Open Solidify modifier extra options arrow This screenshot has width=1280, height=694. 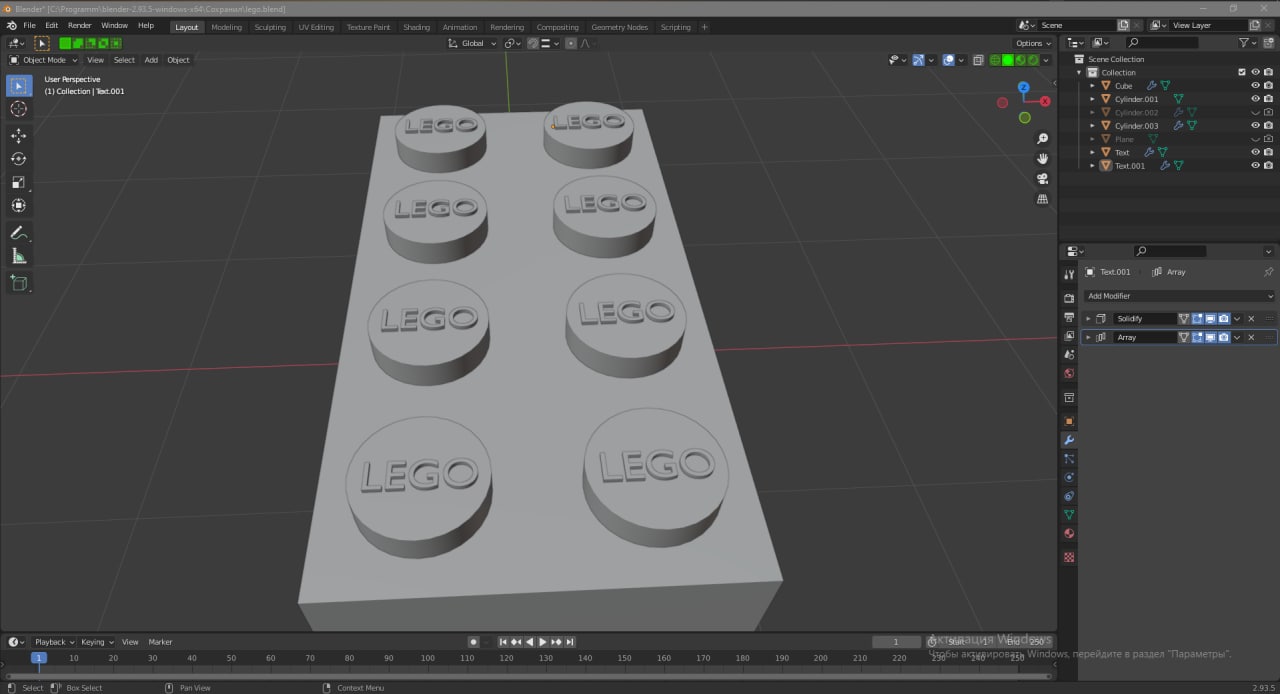pos(1237,319)
